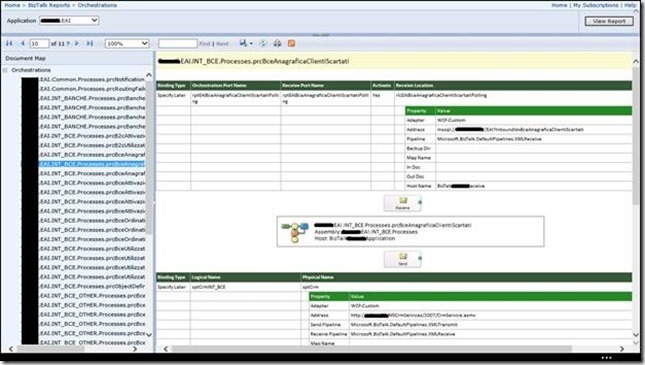This screenshot has height=365, width=645.
Task: Open the export format dropdown arrow
Action: [x=251, y=43]
